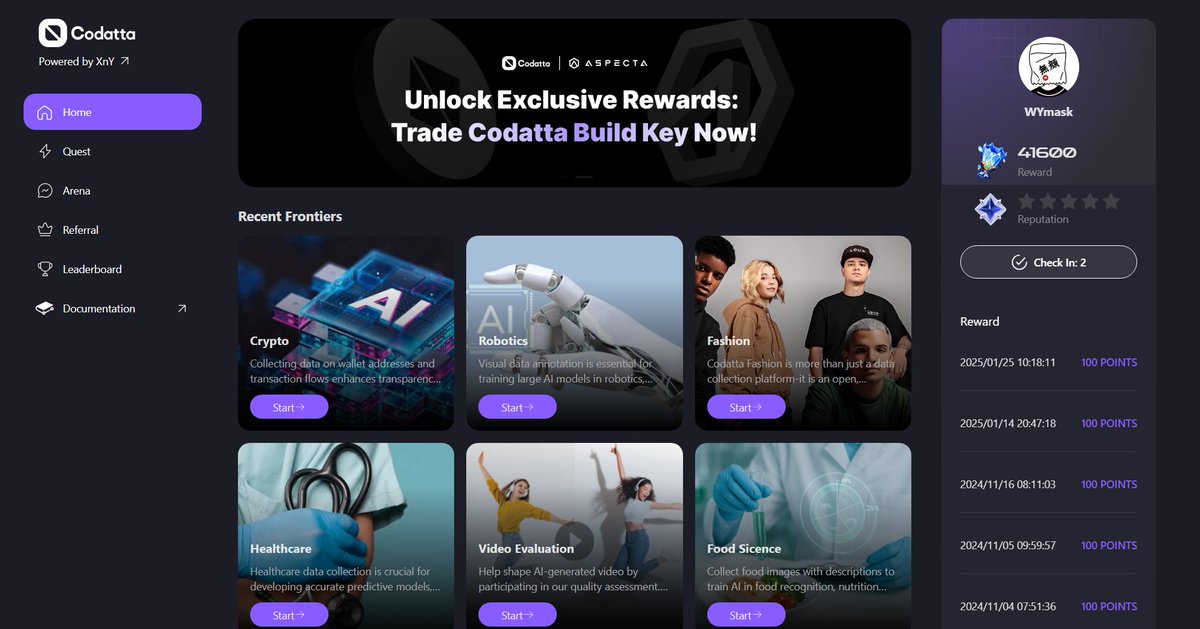Click the Reward crystal gem icon
1200x629 pixels.
click(x=991, y=160)
